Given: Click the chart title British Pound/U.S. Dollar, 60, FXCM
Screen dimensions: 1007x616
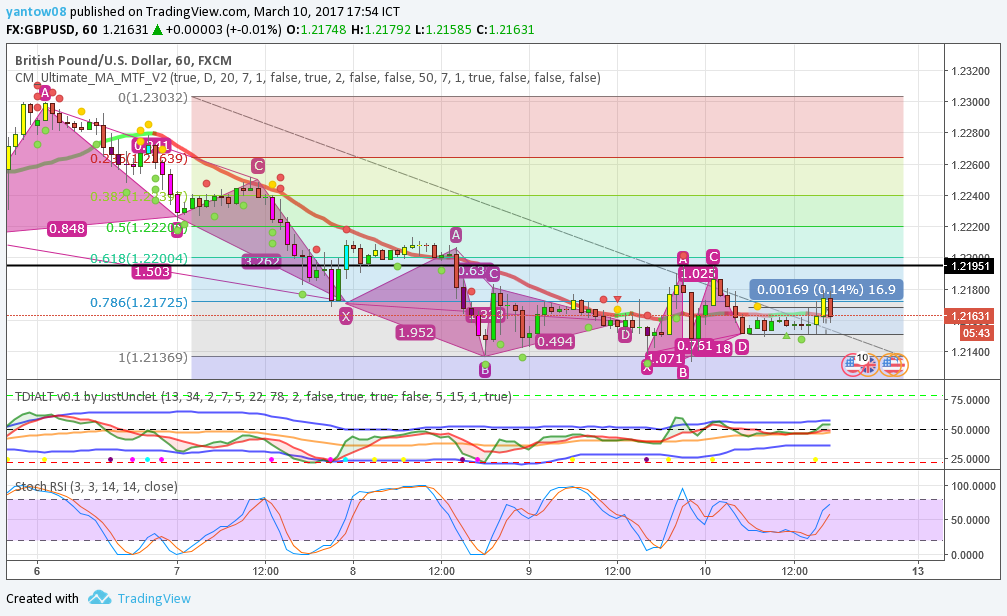Looking at the screenshot, I should click(x=123, y=60).
